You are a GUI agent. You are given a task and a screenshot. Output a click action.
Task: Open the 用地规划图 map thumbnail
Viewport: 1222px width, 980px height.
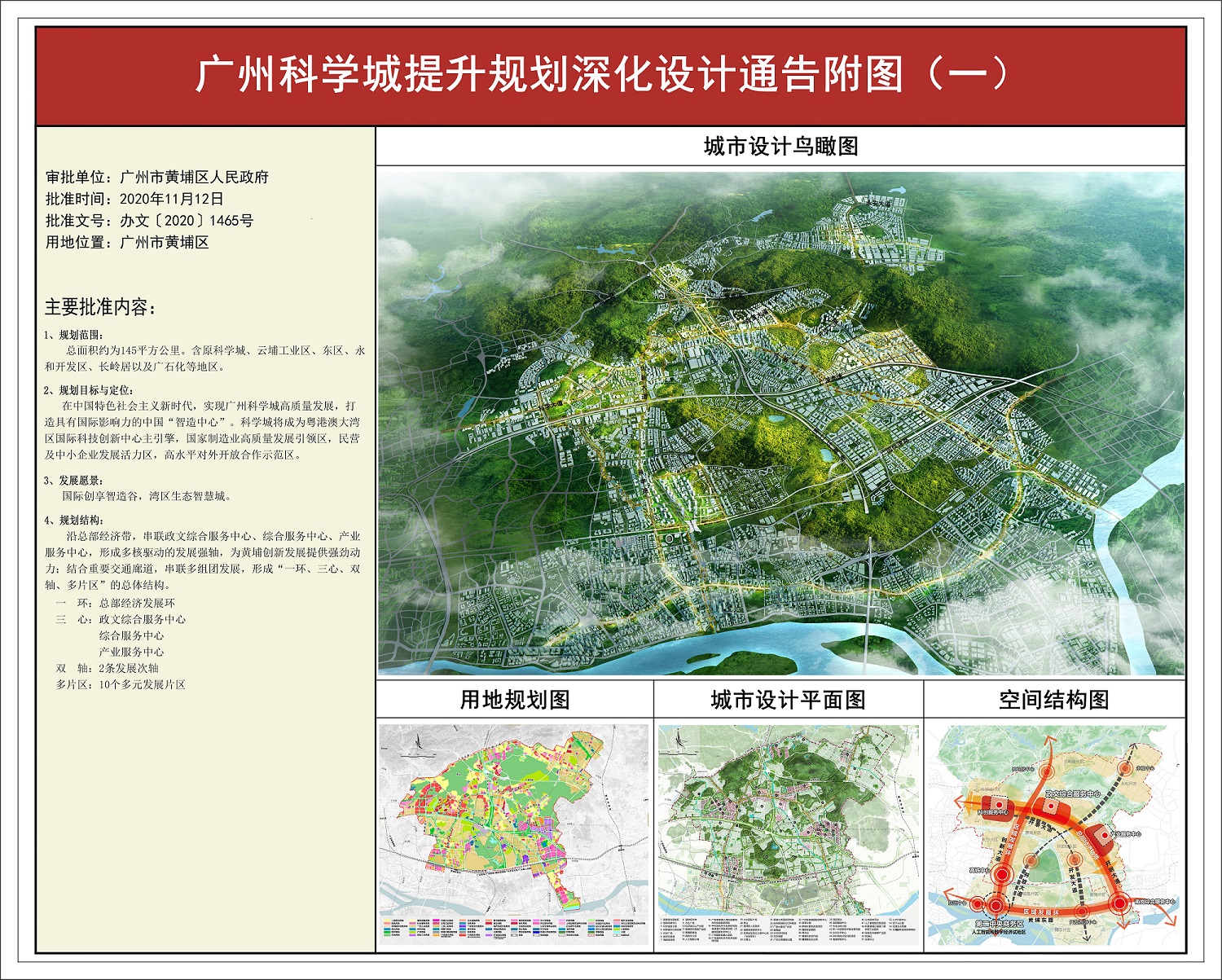(x=514, y=834)
